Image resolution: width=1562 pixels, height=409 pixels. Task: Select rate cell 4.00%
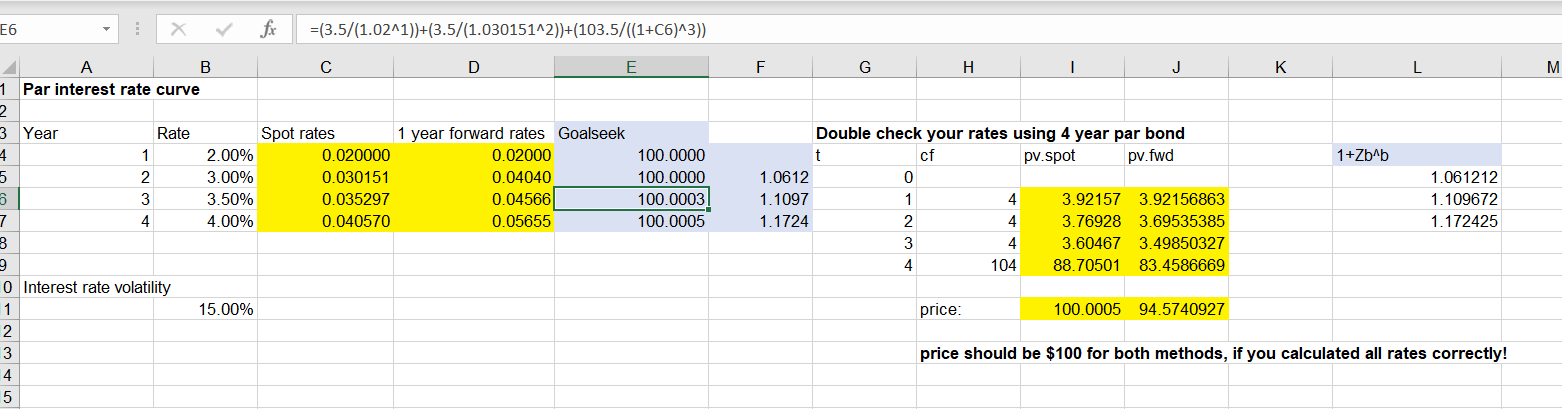(x=205, y=221)
